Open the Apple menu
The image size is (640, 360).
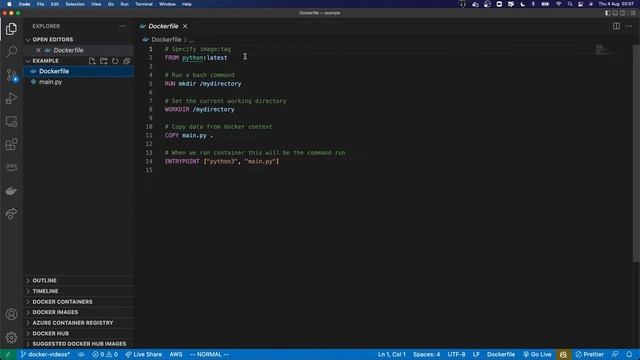click(9, 4)
